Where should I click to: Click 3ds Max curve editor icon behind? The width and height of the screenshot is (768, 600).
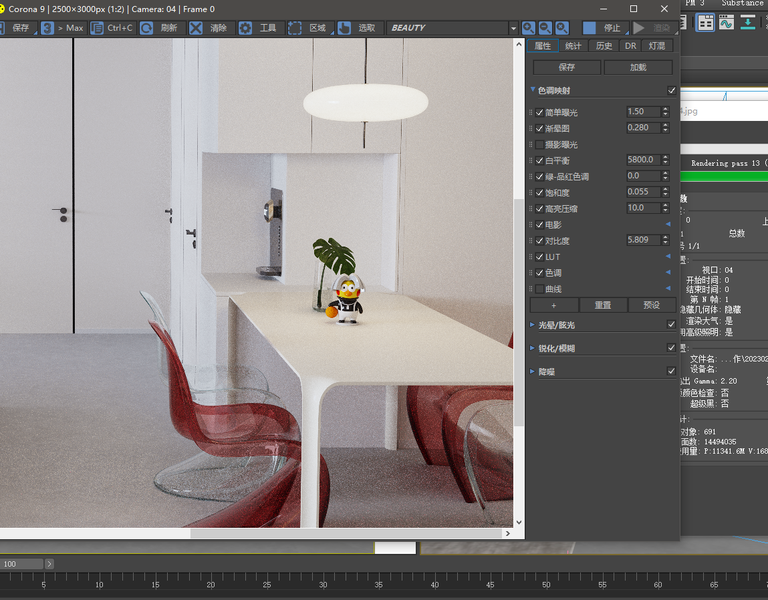pos(726,23)
